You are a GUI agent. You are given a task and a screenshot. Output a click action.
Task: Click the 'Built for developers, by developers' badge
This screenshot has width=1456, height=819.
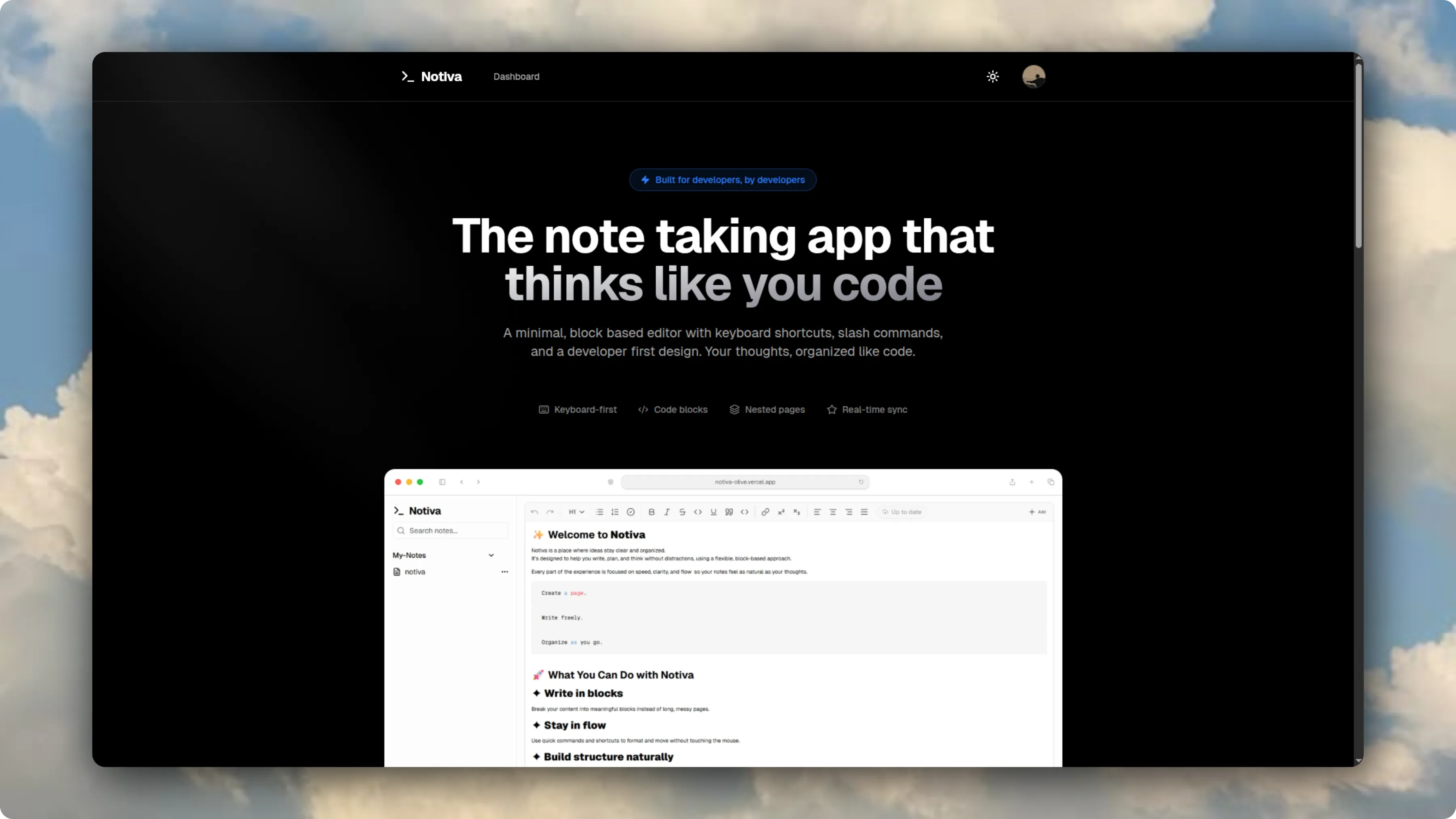(722, 180)
